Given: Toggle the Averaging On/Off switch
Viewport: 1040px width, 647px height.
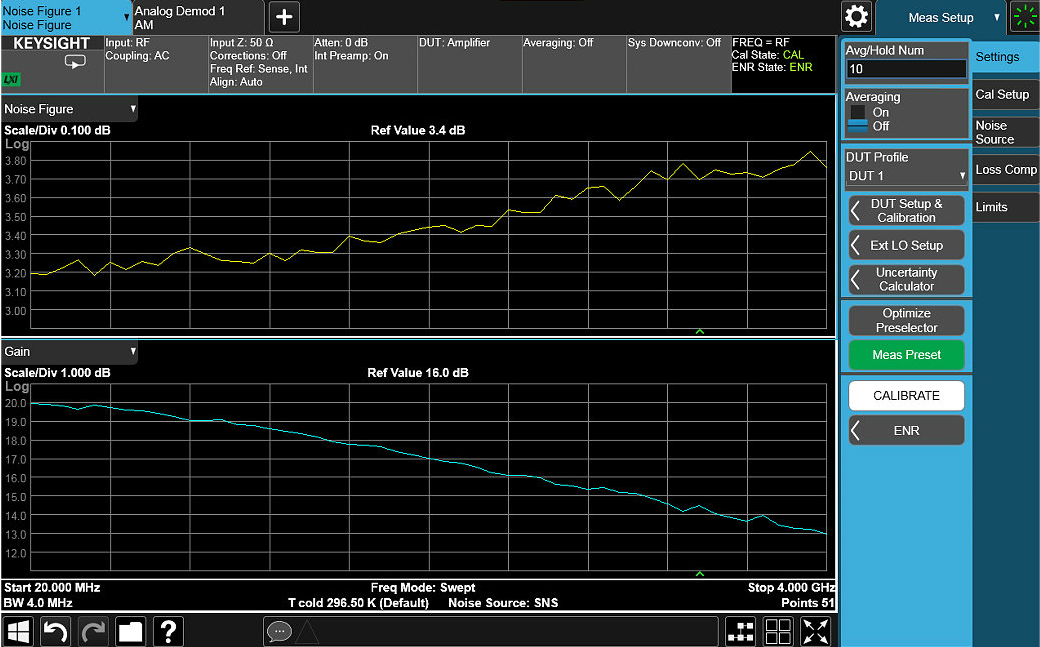Looking at the screenshot, I should [858, 119].
